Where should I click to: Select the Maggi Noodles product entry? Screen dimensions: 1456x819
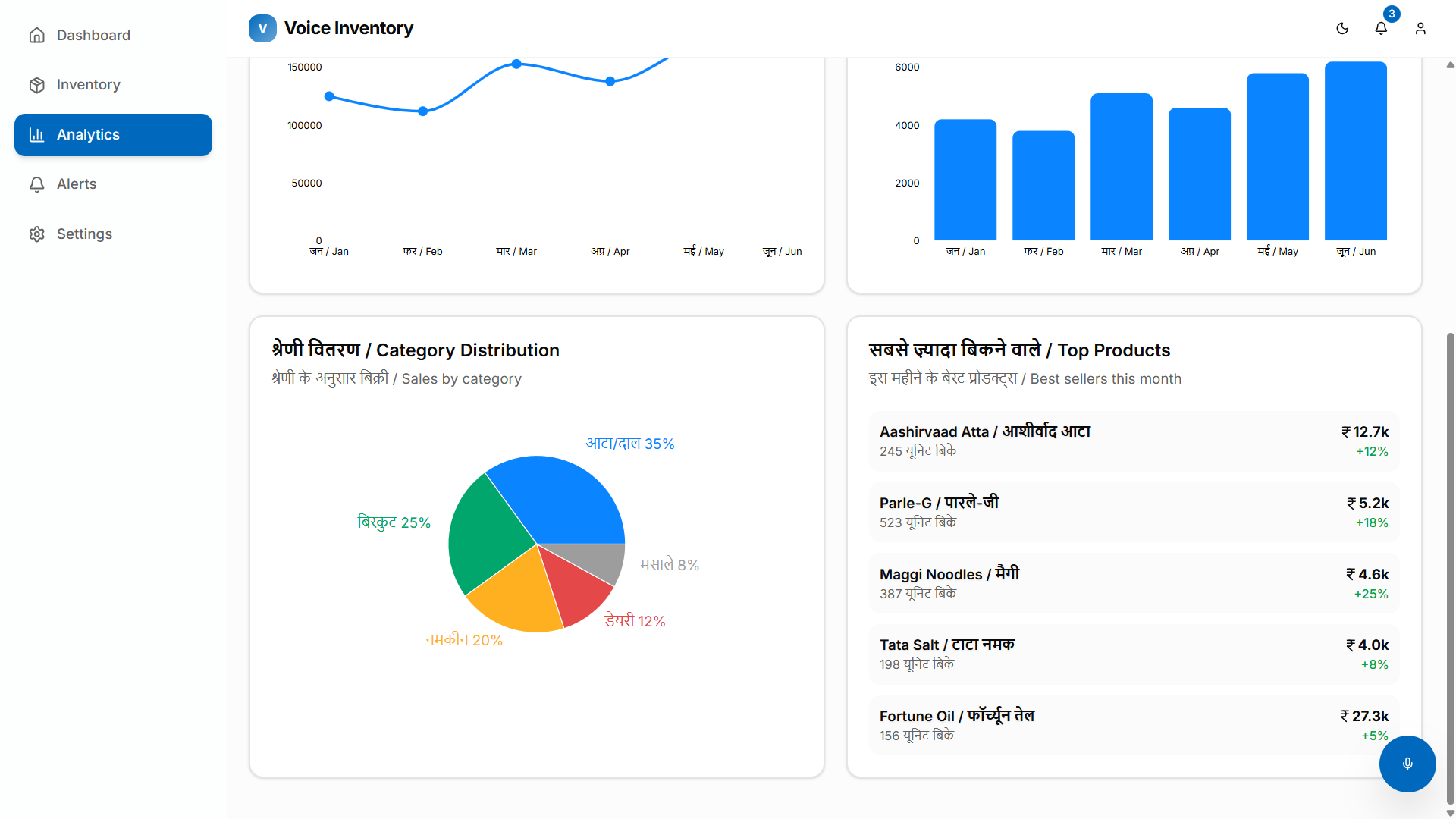[x=1134, y=583]
